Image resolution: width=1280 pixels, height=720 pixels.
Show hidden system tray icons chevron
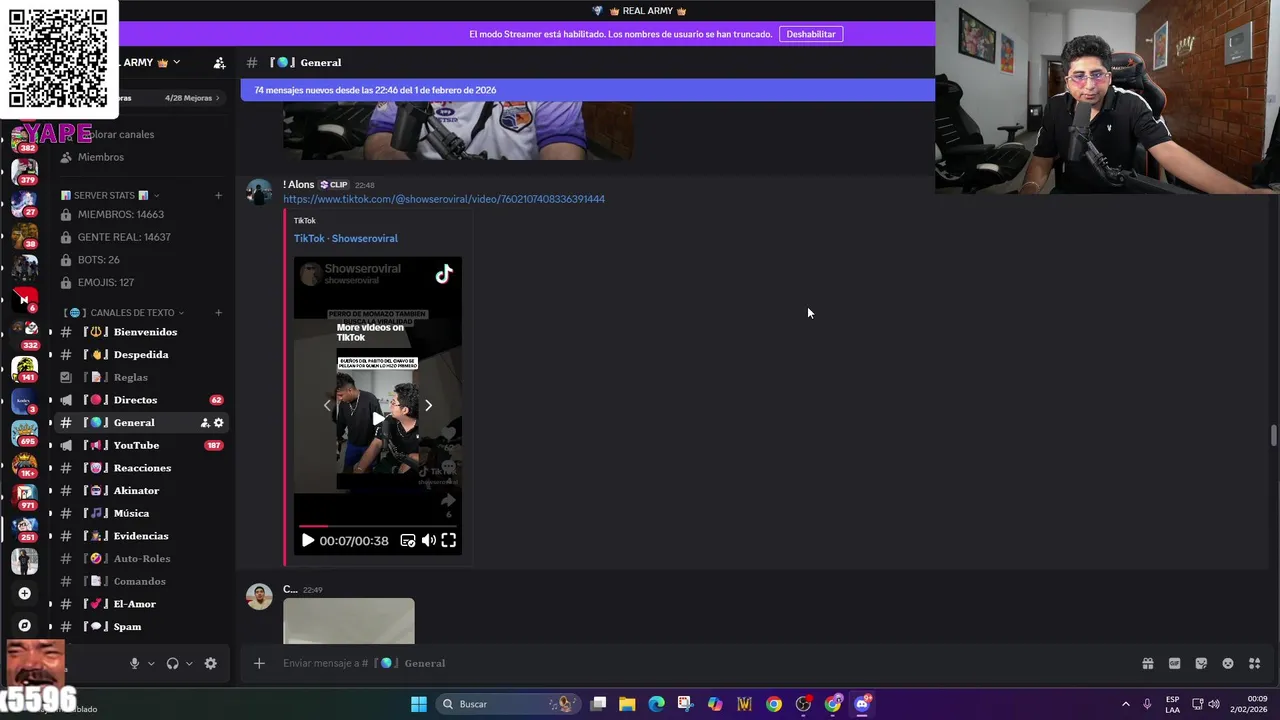click(1125, 704)
